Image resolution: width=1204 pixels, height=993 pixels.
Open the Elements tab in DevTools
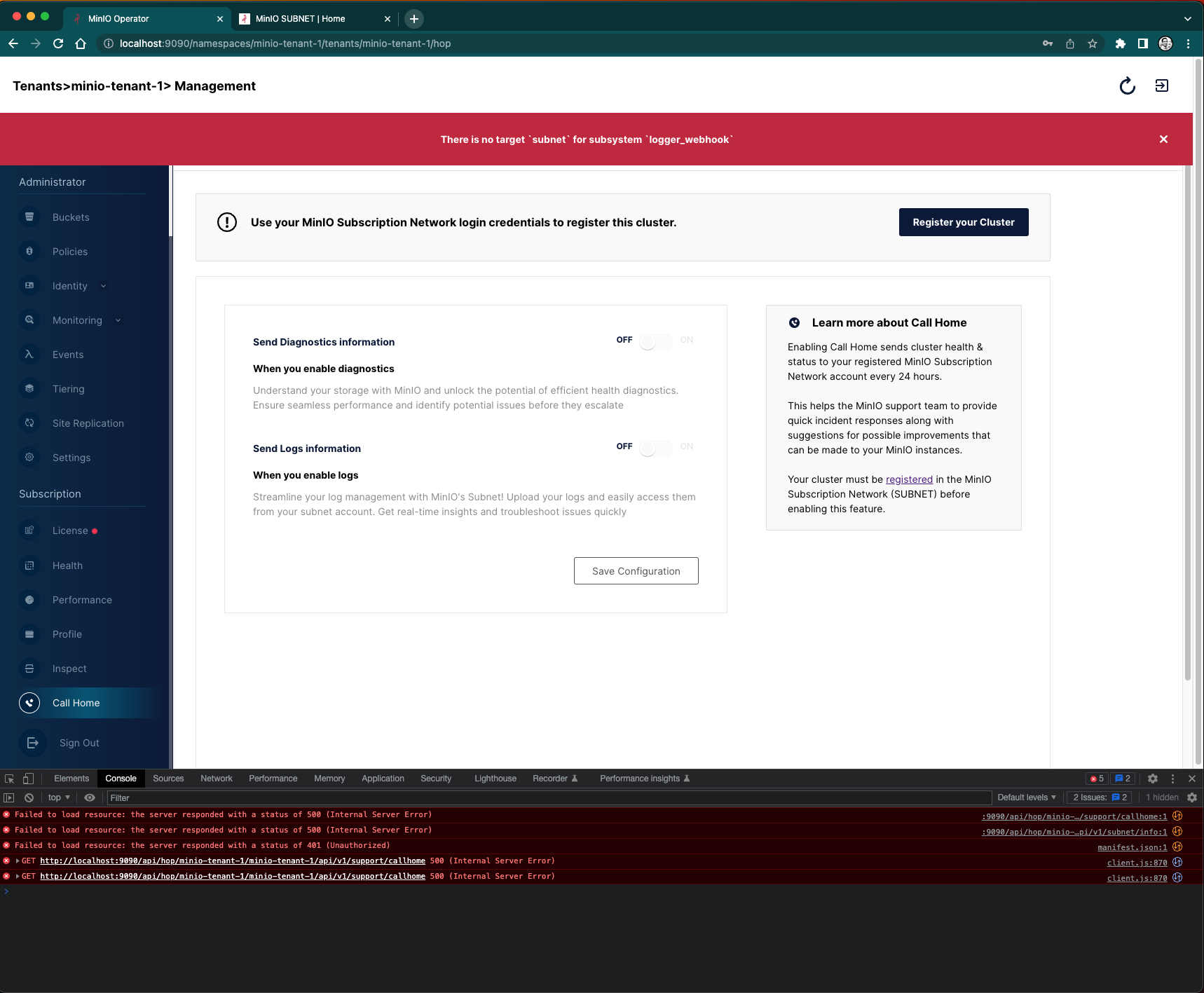(x=71, y=779)
